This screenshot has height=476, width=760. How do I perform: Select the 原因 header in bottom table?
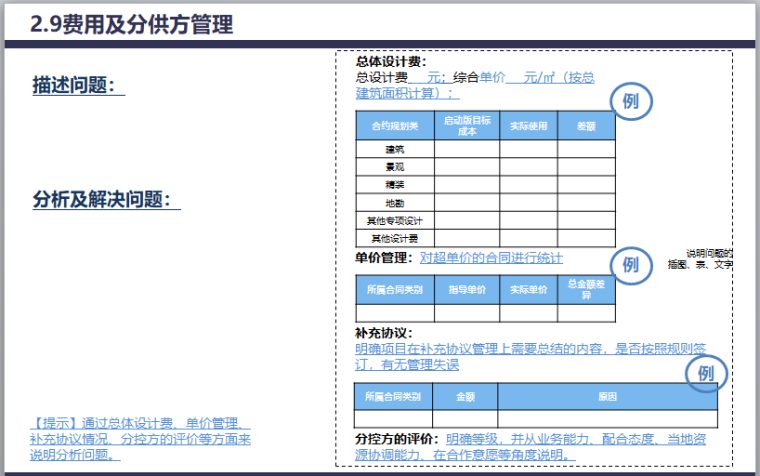pos(607,396)
